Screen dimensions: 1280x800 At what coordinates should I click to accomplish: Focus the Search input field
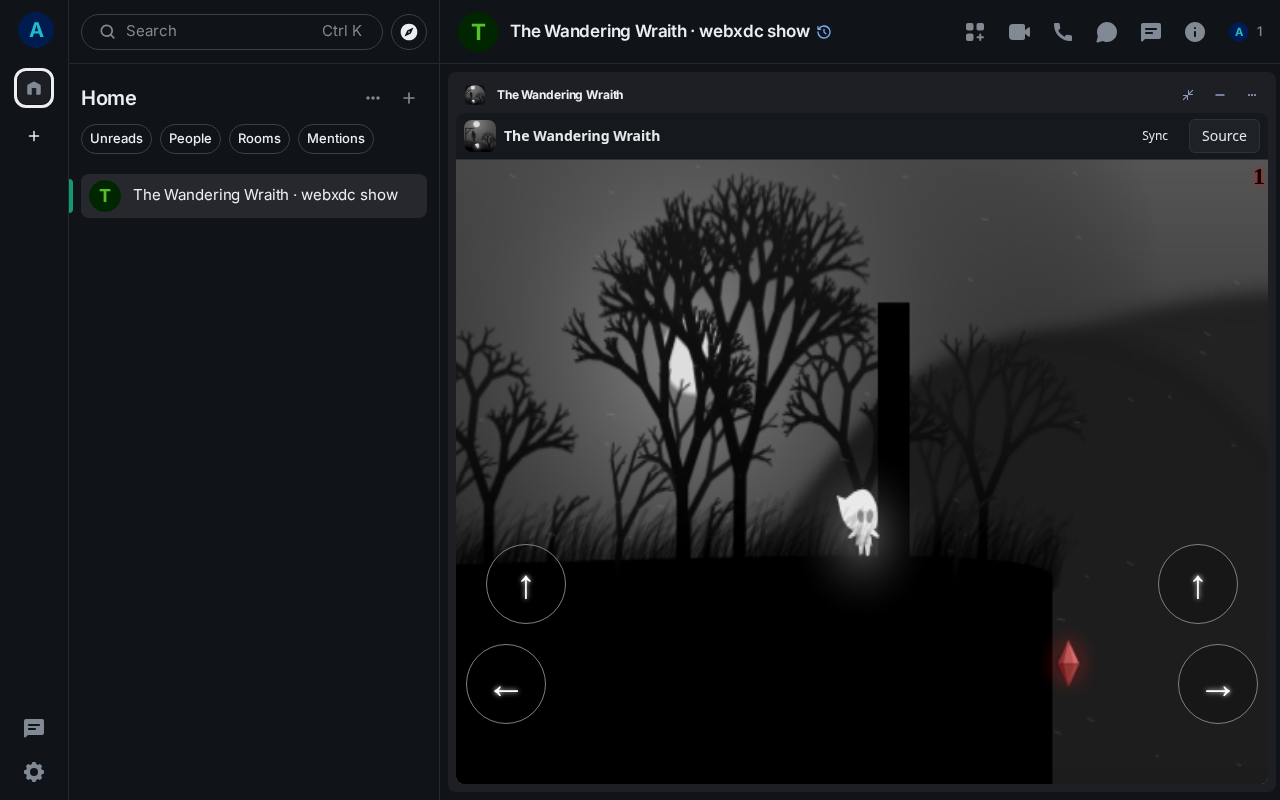pyautogui.click(x=232, y=32)
